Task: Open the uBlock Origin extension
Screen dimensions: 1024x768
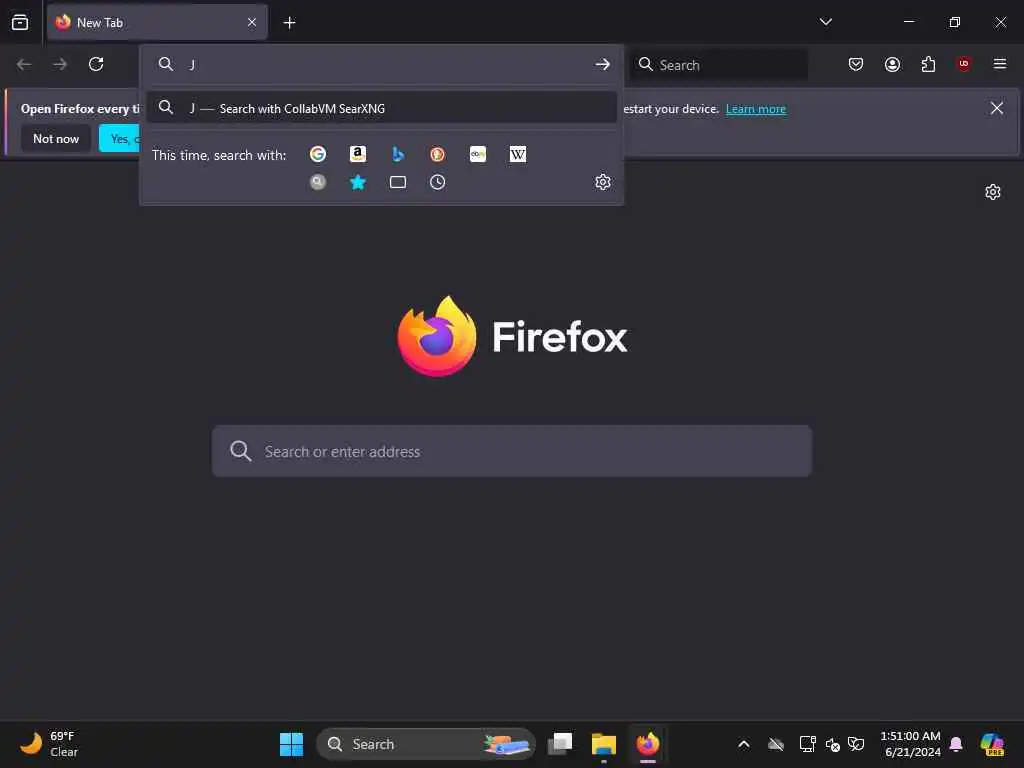Action: (x=964, y=64)
